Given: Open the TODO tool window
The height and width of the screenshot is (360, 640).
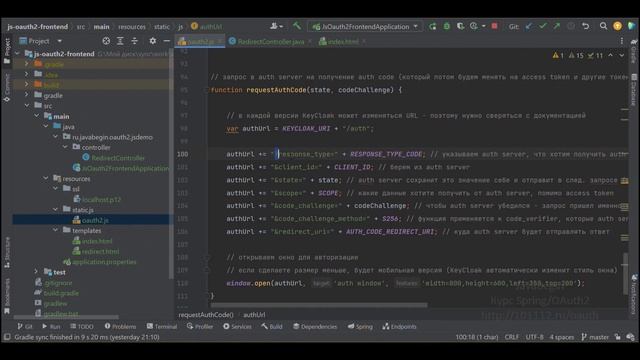Looking at the screenshot, I should click(x=82, y=327).
